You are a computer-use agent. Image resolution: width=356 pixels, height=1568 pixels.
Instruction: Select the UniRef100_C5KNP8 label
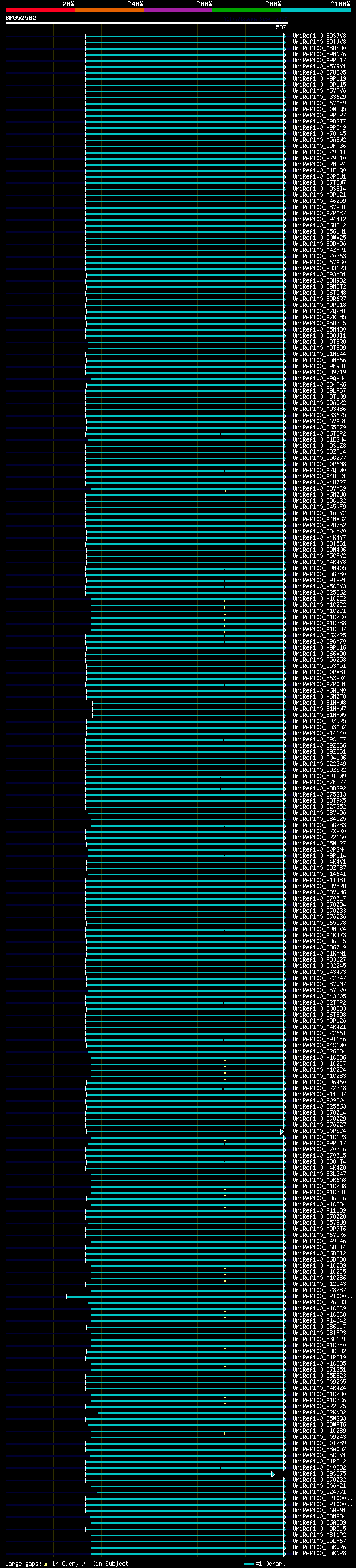coord(319,1553)
